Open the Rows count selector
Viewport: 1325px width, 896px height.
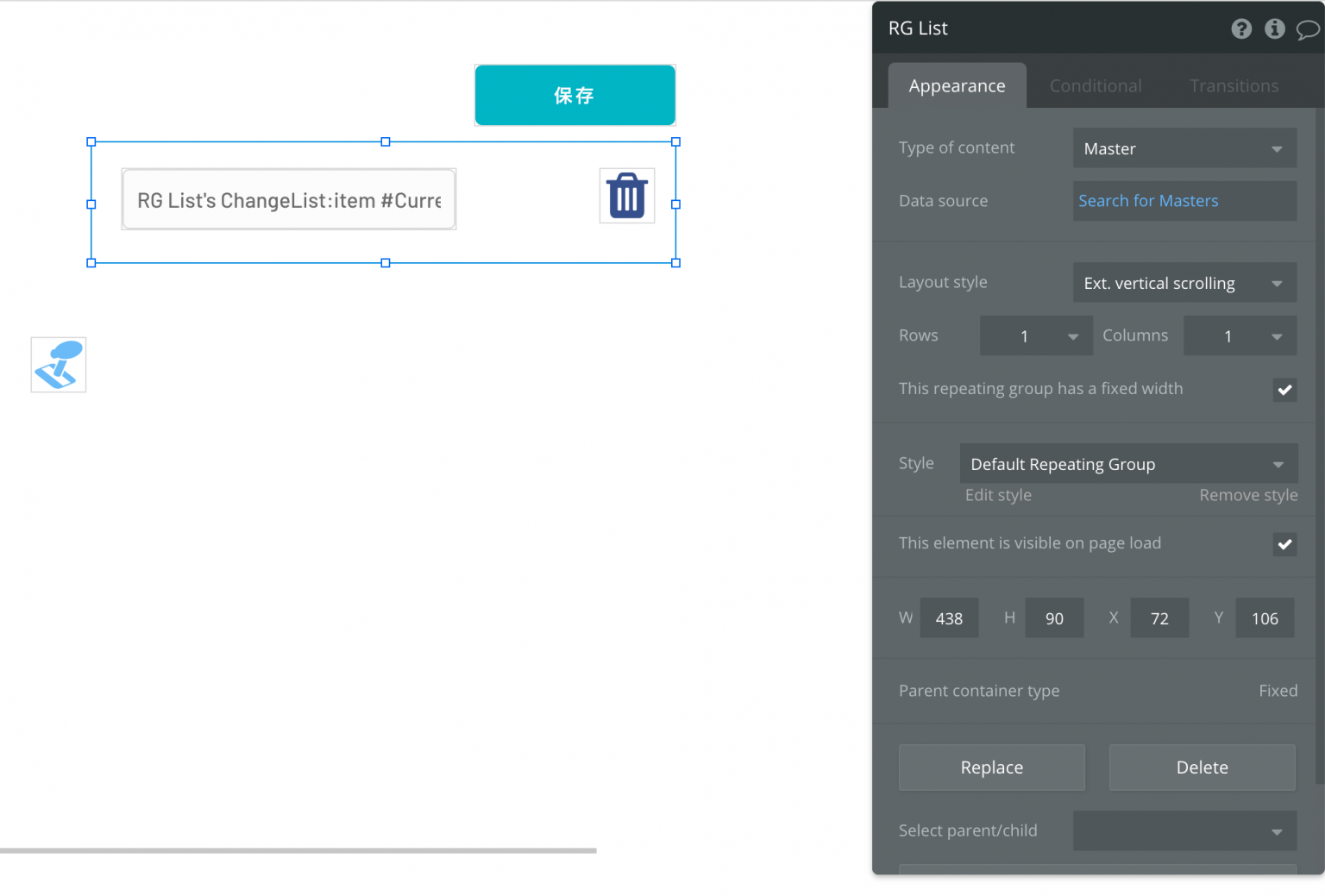pyautogui.click(x=1035, y=335)
